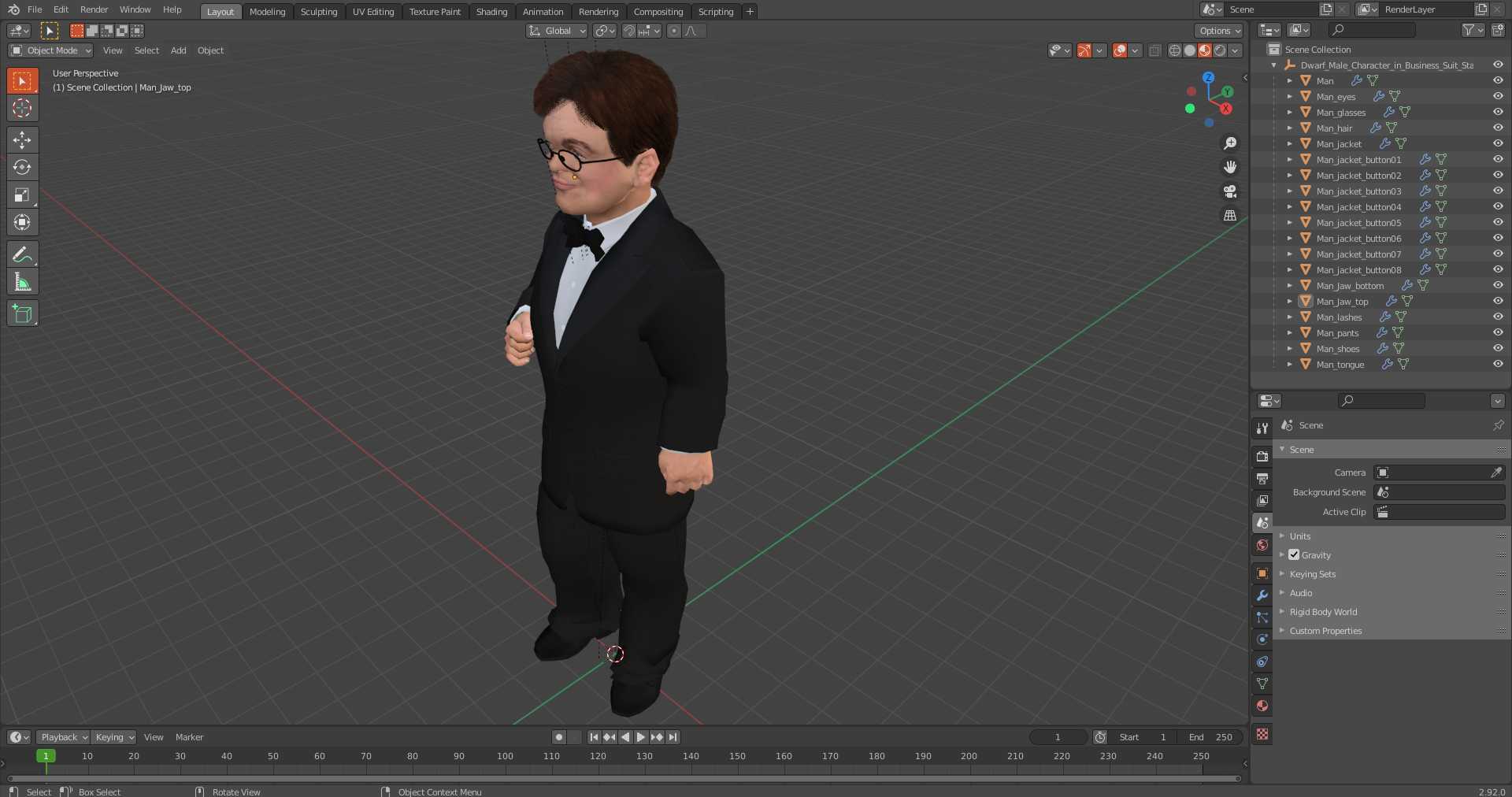Click the Man_jacket_button05 item
The width and height of the screenshot is (1512, 797).
[1358, 223]
